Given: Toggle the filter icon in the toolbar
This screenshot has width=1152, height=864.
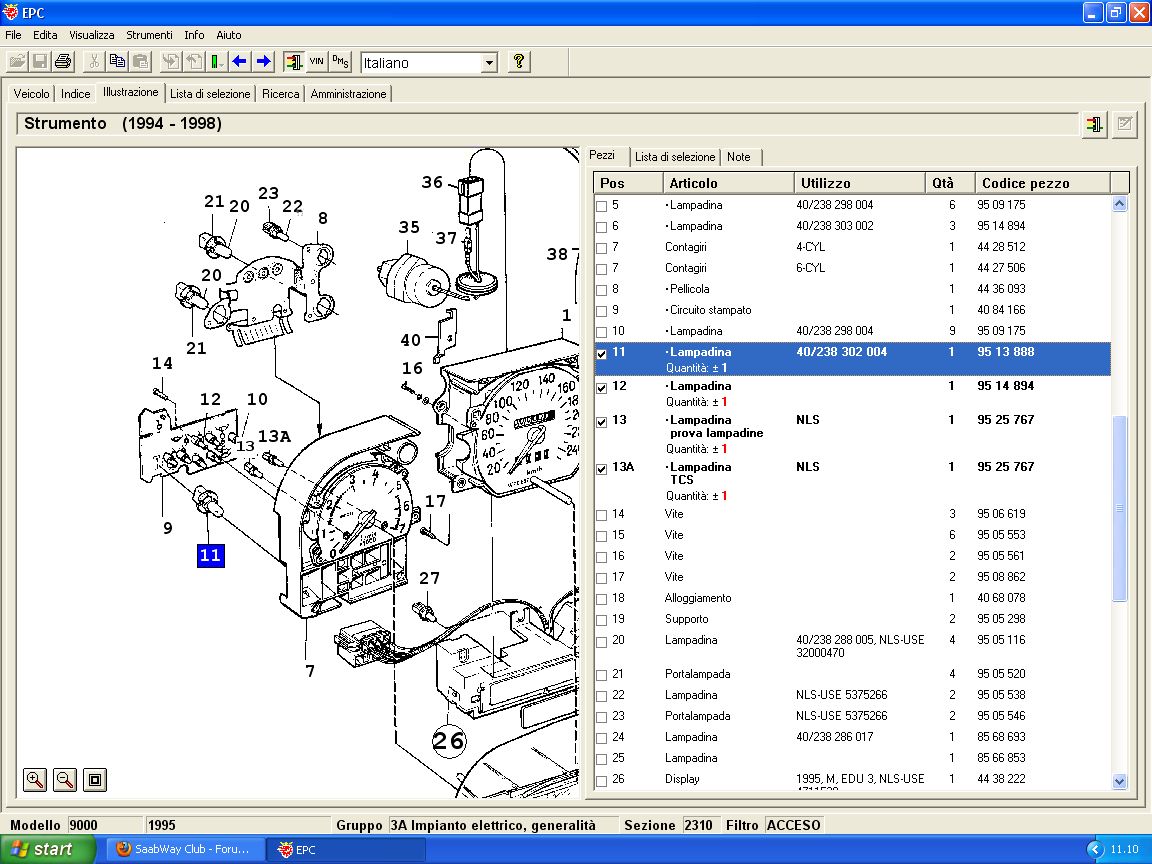Looking at the screenshot, I should 294,62.
